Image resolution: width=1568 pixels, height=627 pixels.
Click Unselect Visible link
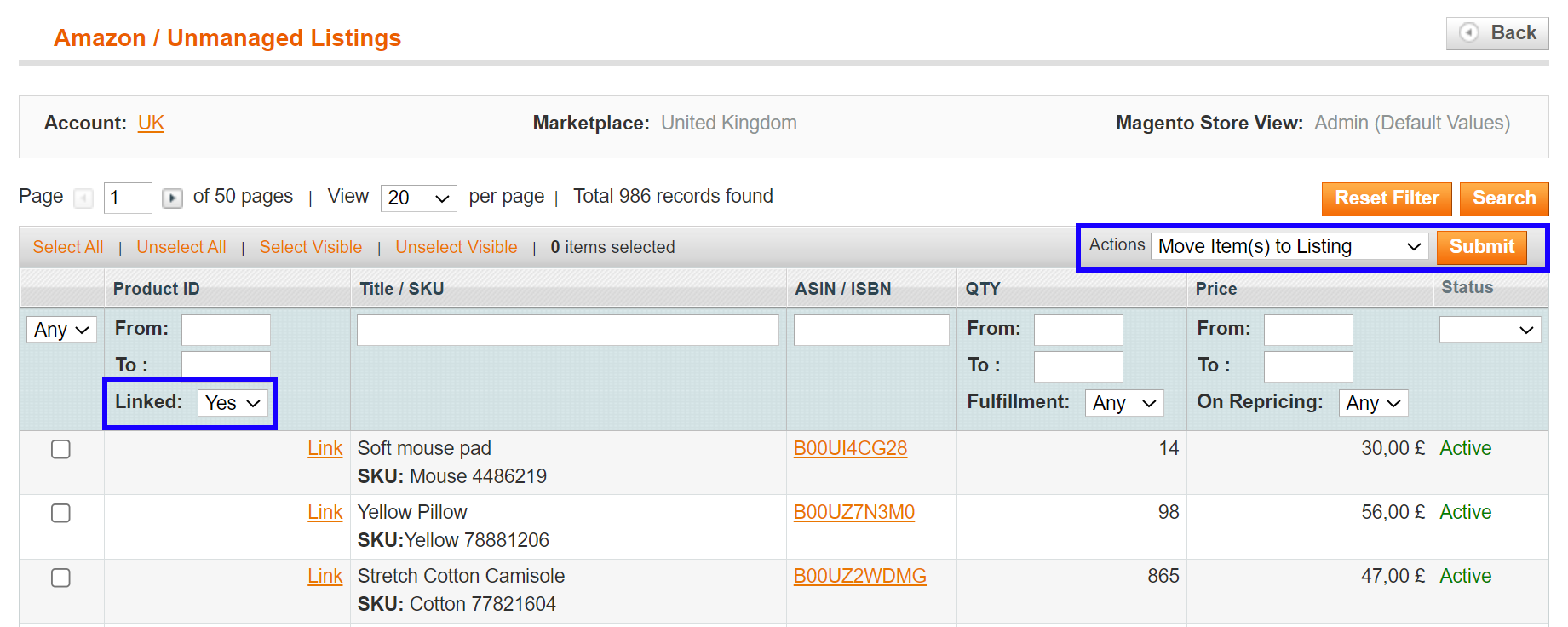click(x=457, y=247)
